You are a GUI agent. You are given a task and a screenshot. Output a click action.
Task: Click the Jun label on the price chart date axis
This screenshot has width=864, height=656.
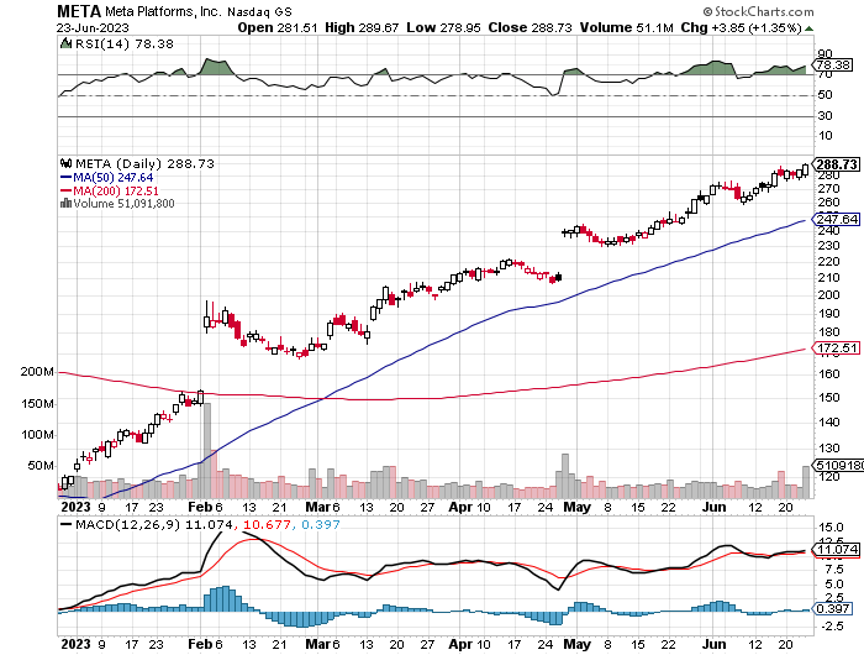point(714,507)
